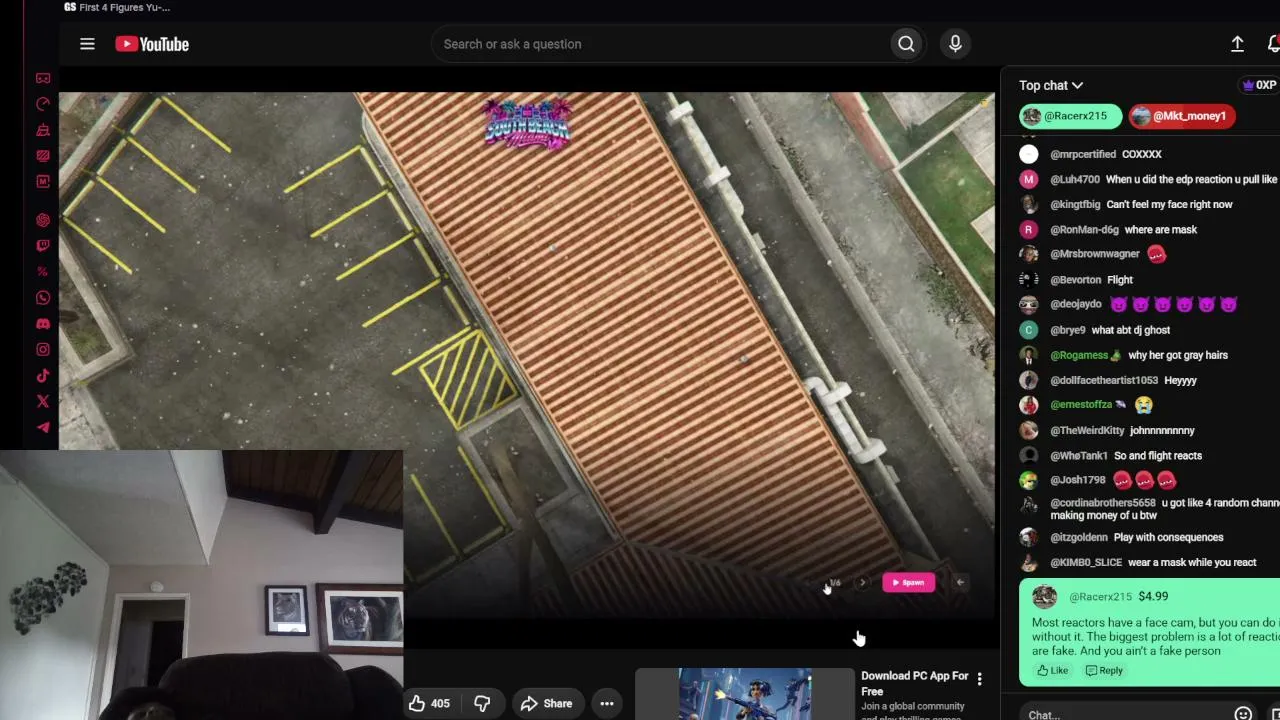The image size is (1280, 720).
Task: Open the X (Twitter) sidebar icon
Action: pyautogui.click(x=43, y=402)
